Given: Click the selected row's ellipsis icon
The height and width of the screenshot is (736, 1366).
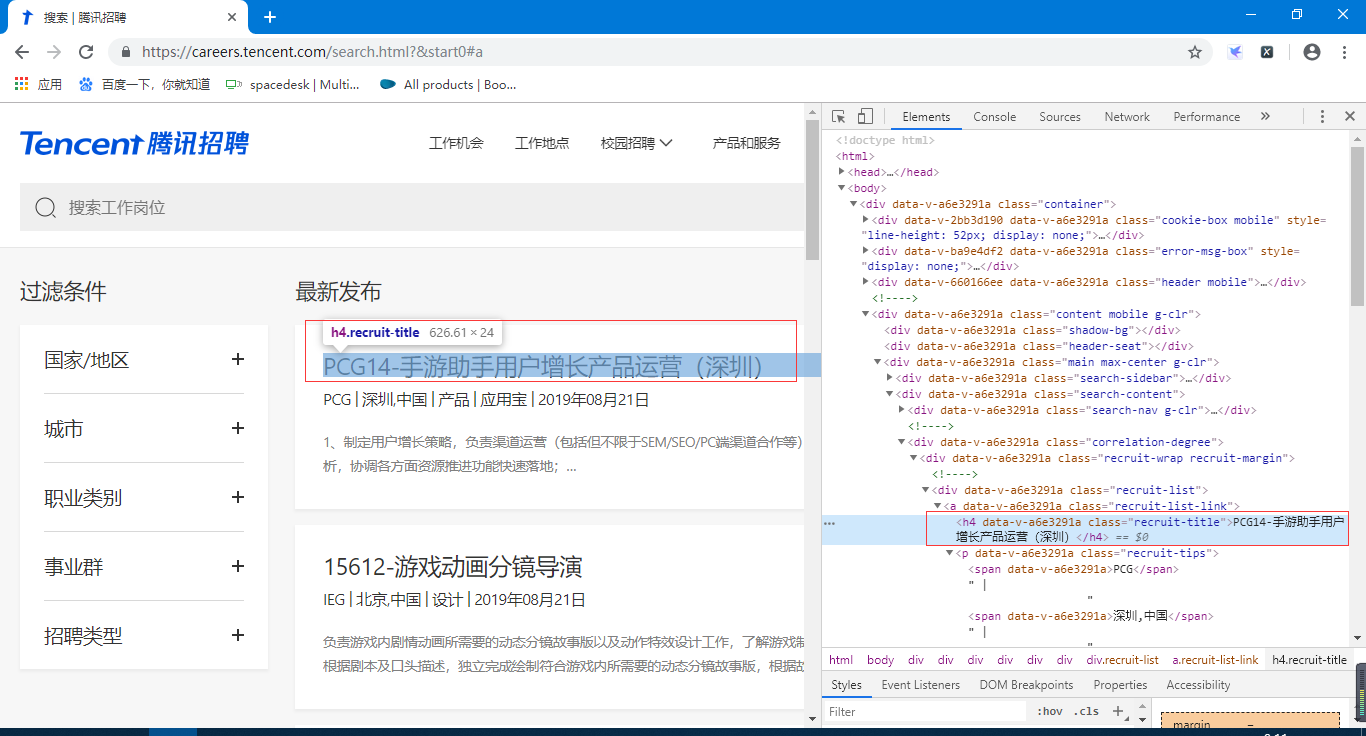Looking at the screenshot, I should 829,523.
